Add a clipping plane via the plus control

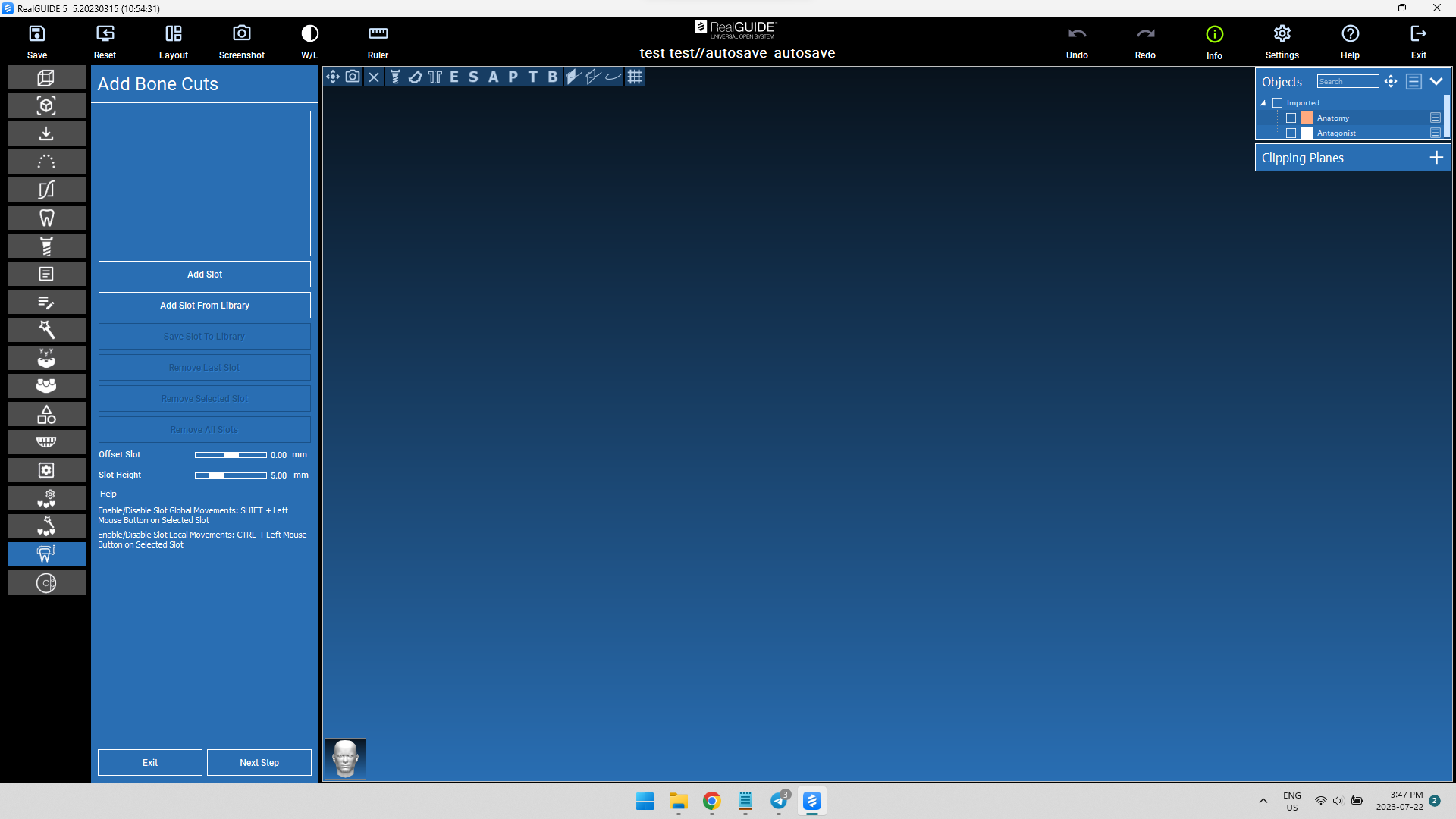pos(1436,158)
